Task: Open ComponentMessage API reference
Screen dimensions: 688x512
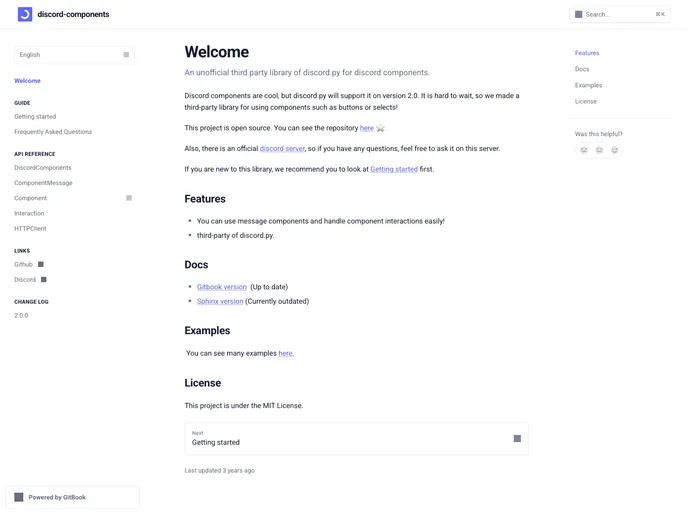Action: pos(43,183)
